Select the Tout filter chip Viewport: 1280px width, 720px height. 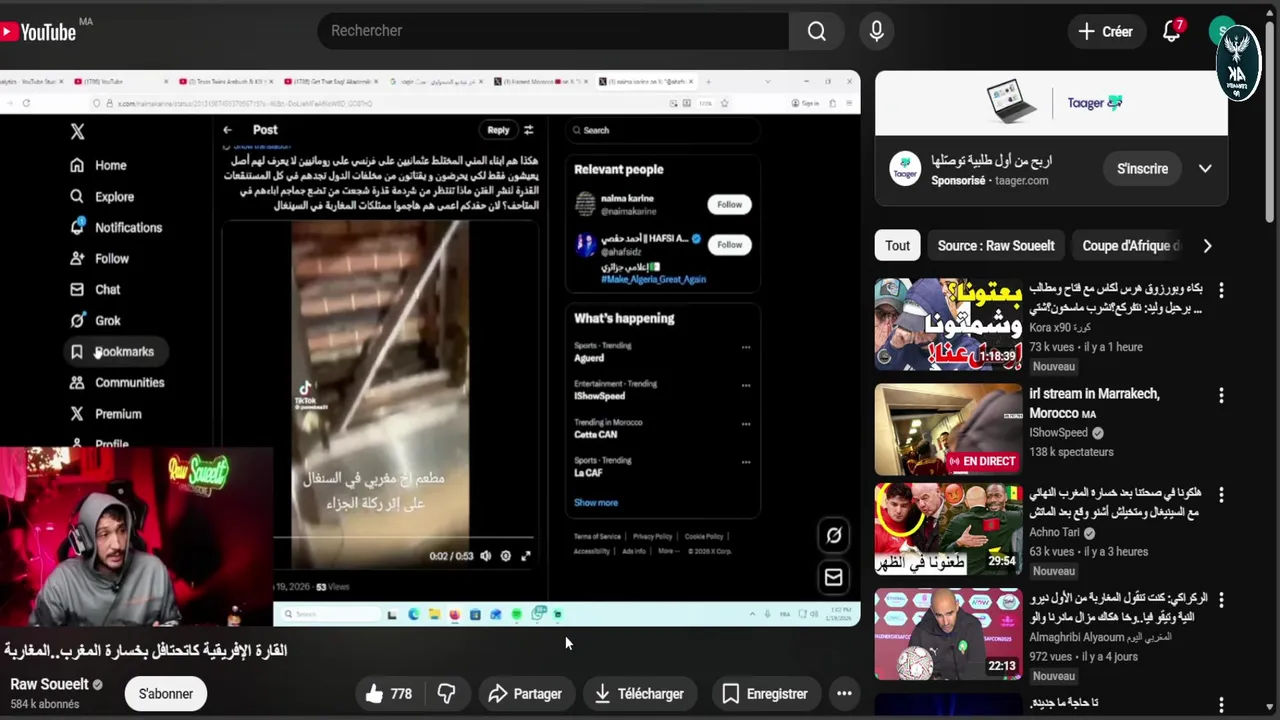pos(898,245)
